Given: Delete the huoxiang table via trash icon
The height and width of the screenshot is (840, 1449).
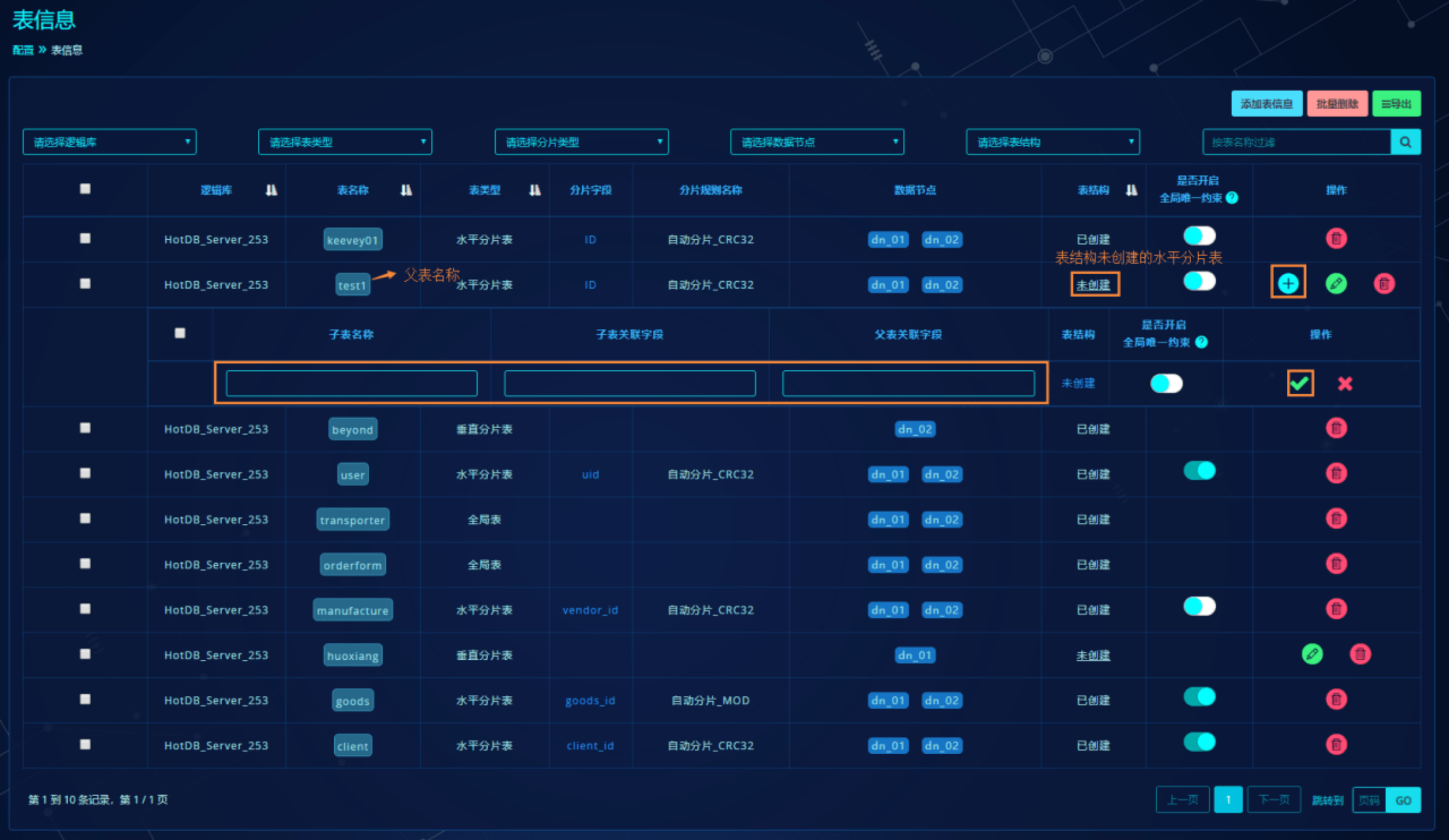Looking at the screenshot, I should (x=1360, y=654).
